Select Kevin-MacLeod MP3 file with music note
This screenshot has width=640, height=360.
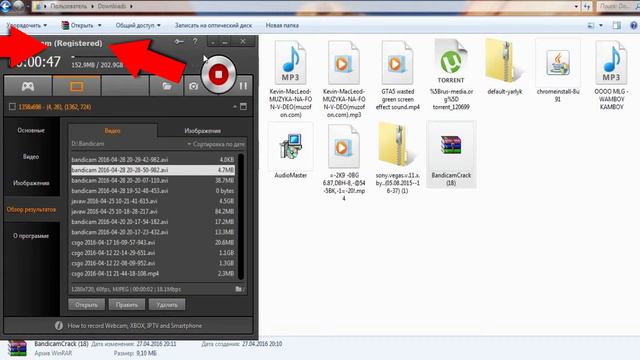290,79
